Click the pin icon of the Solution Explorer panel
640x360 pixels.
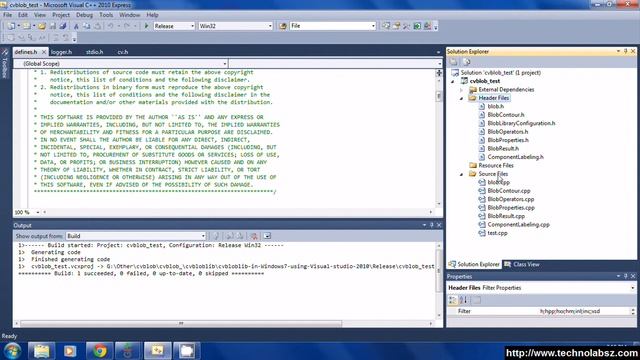(x=626, y=51)
